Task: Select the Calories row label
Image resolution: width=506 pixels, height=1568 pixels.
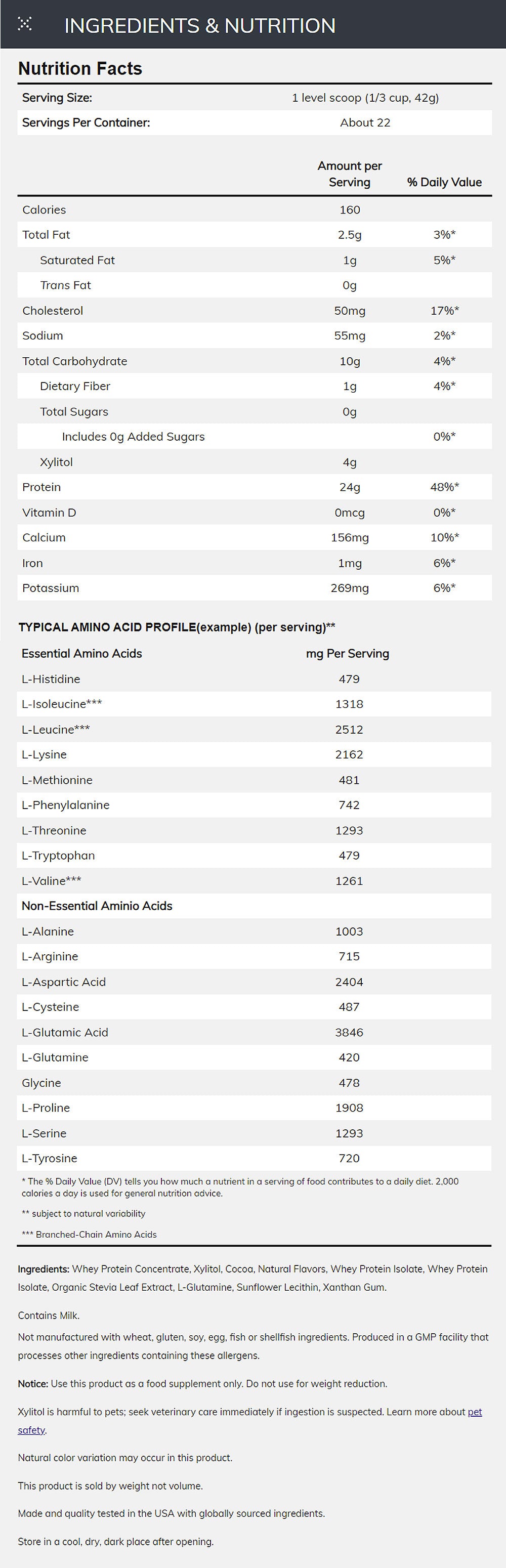Action: [44, 210]
